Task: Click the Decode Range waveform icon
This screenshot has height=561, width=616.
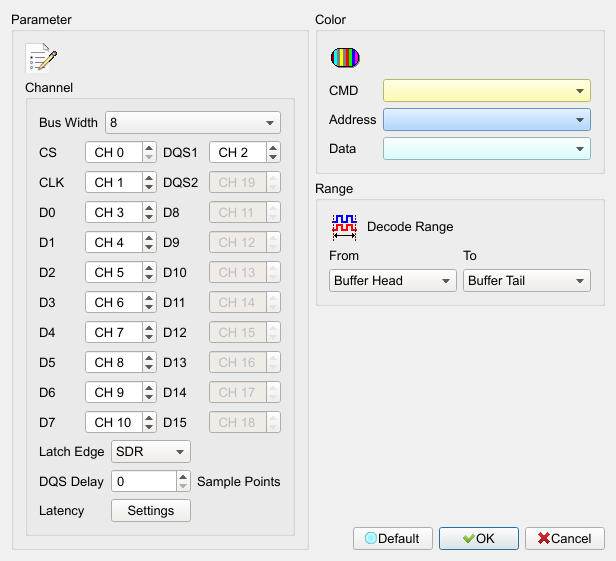Action: [x=344, y=227]
